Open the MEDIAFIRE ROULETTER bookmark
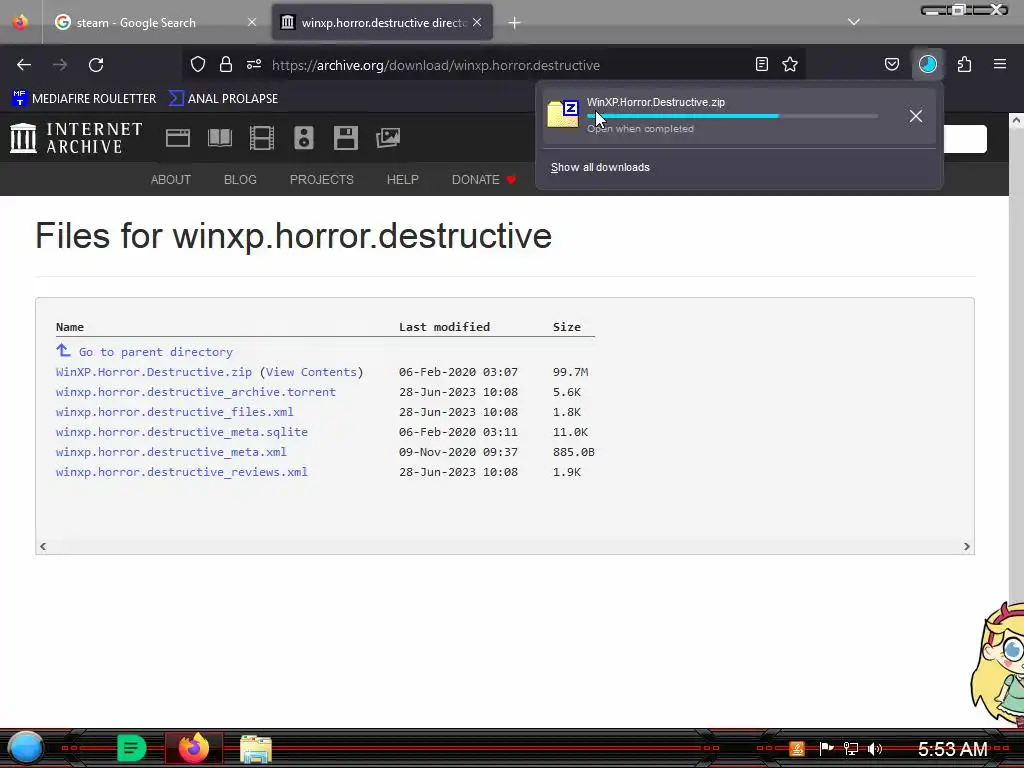Viewport: 1024px width, 768px height. pos(84,98)
